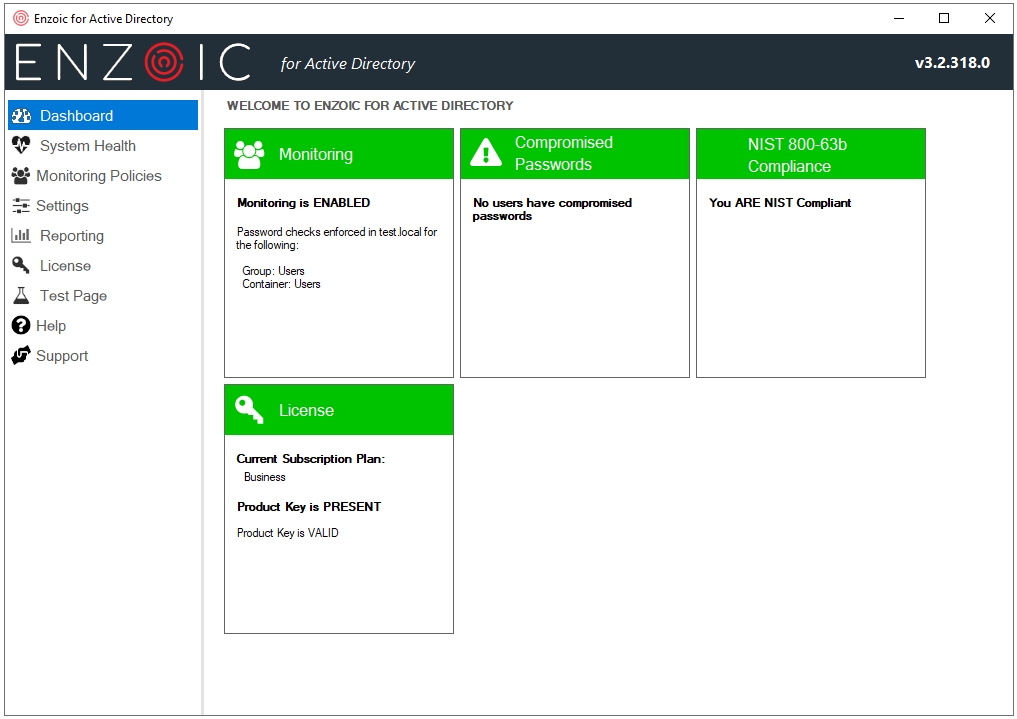Open the System Health page
The height and width of the screenshot is (719, 1017).
[88, 146]
